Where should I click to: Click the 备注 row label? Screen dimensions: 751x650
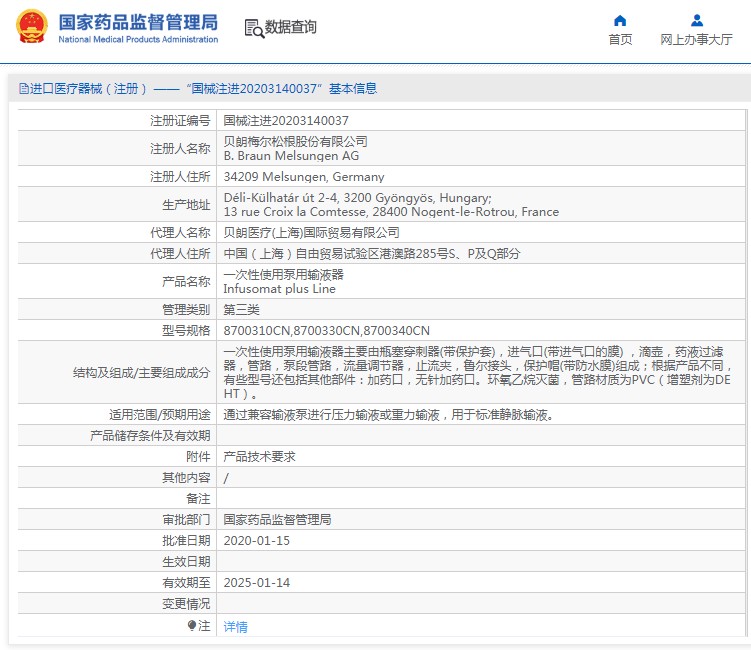tap(198, 499)
